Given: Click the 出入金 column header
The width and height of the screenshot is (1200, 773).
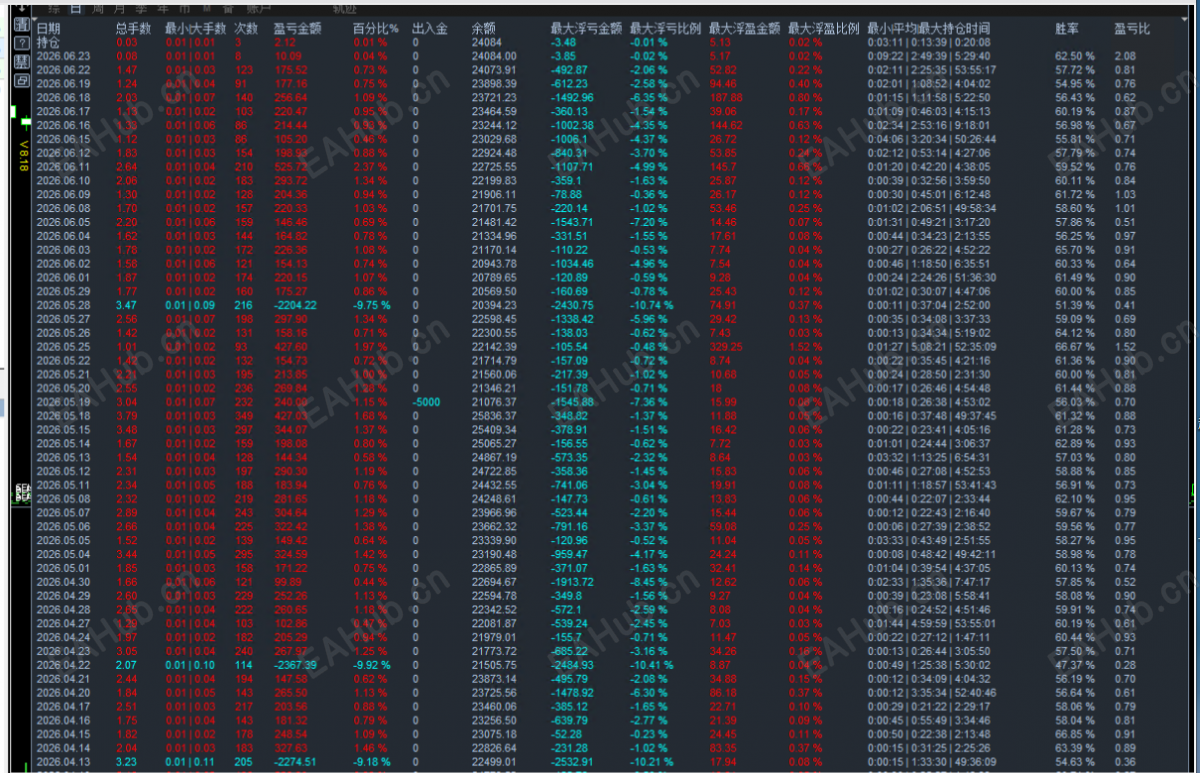Looking at the screenshot, I should pyautogui.click(x=430, y=30).
